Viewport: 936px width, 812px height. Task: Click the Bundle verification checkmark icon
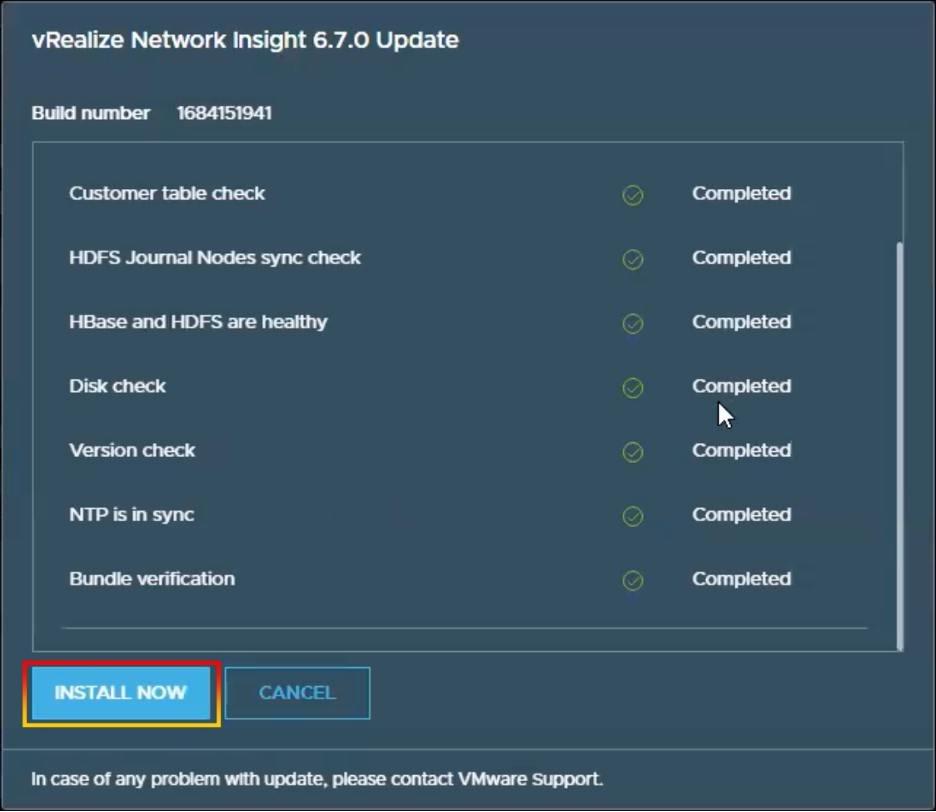point(632,580)
